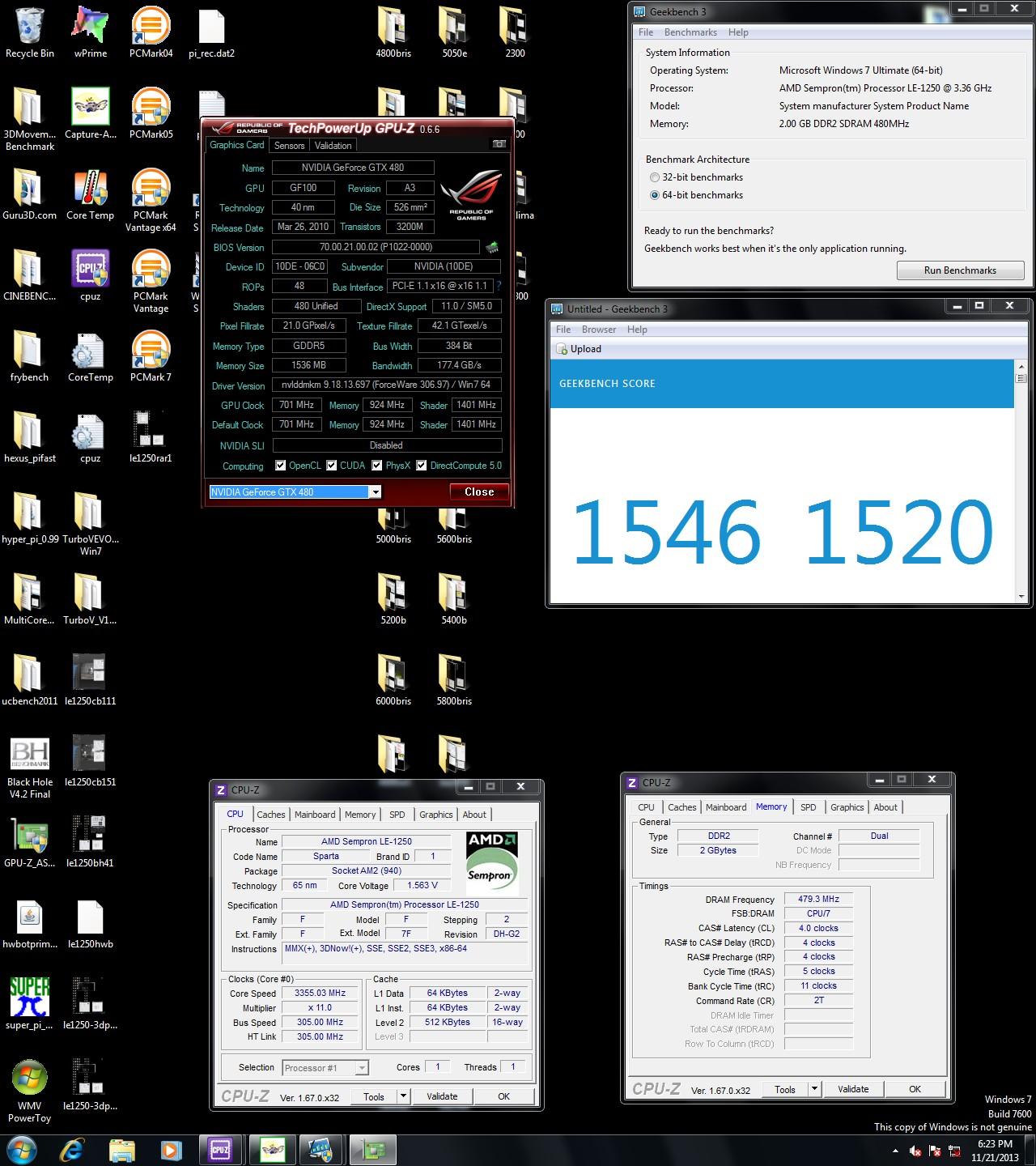
Task: Click the muted volume tray icon
Action: [x=915, y=1151]
